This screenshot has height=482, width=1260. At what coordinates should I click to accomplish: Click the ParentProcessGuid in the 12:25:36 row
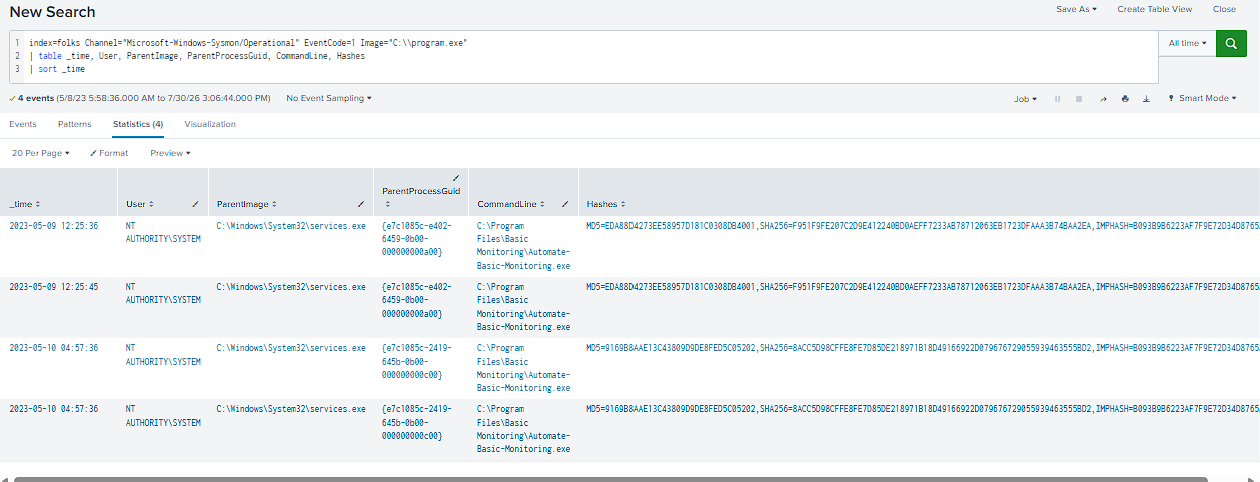point(417,239)
